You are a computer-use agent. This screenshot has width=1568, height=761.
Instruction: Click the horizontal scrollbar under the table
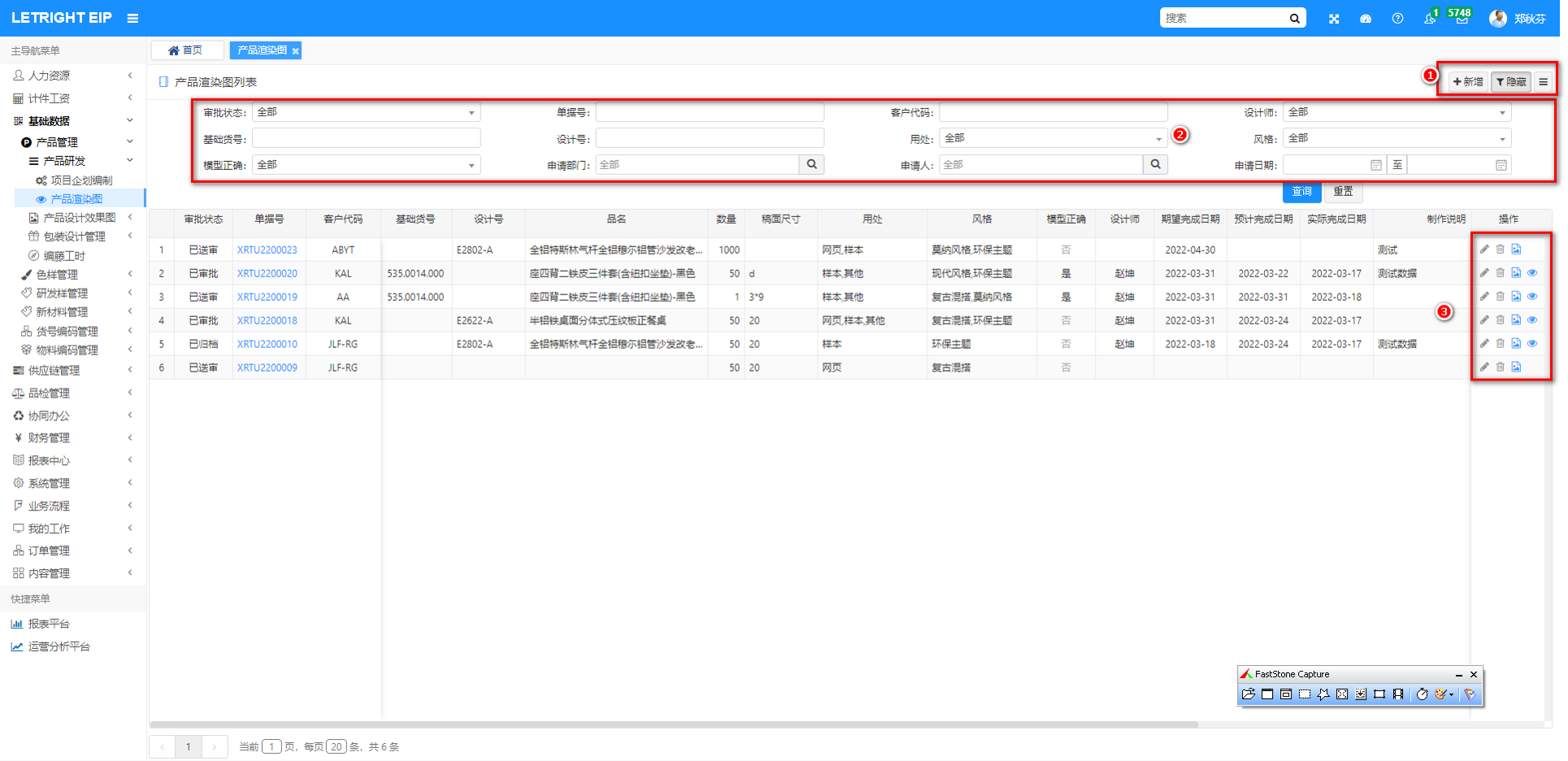[673, 724]
